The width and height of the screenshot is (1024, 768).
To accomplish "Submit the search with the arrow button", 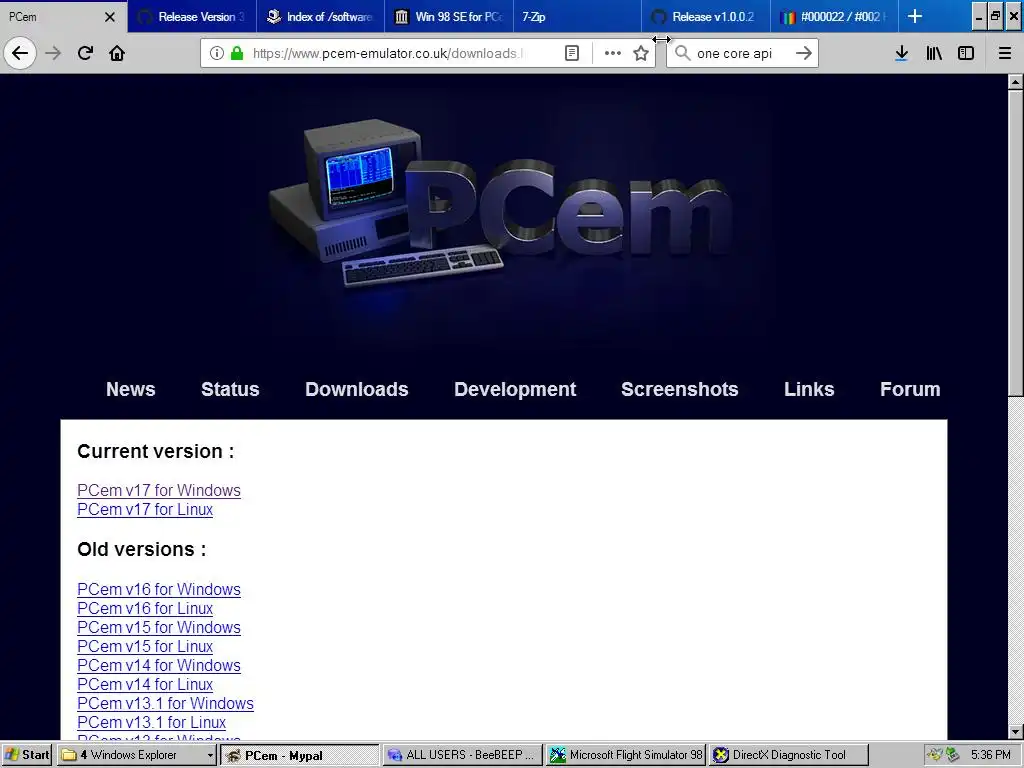I will tap(804, 53).
